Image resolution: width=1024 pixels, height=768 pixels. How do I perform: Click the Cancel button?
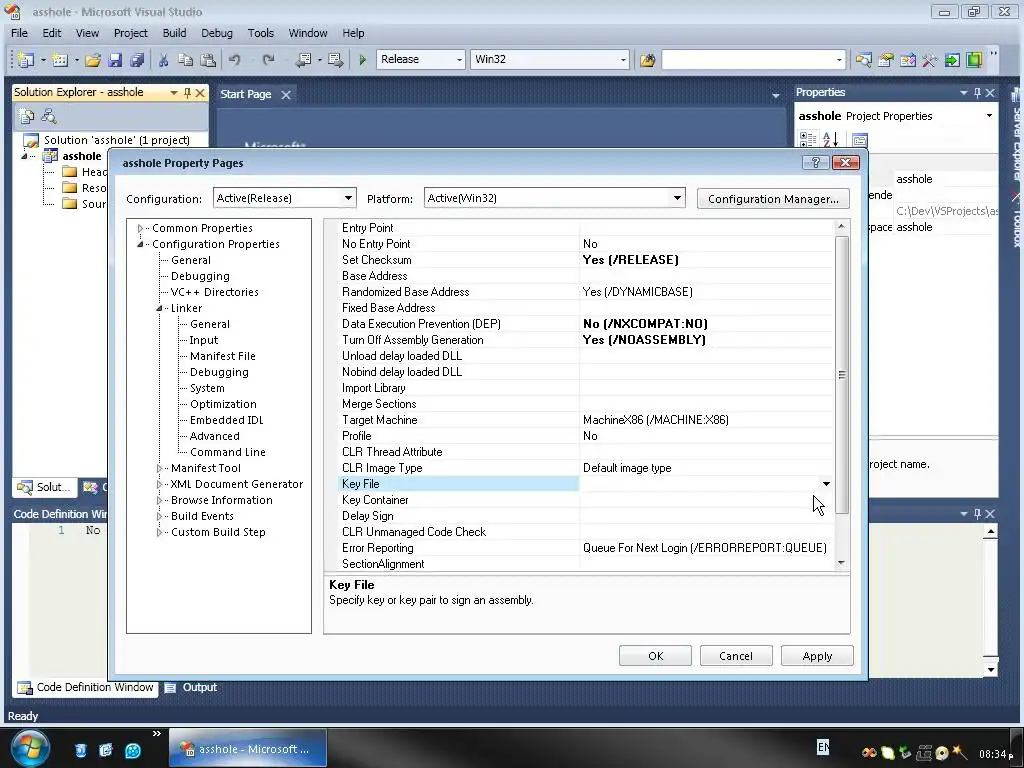pos(736,656)
